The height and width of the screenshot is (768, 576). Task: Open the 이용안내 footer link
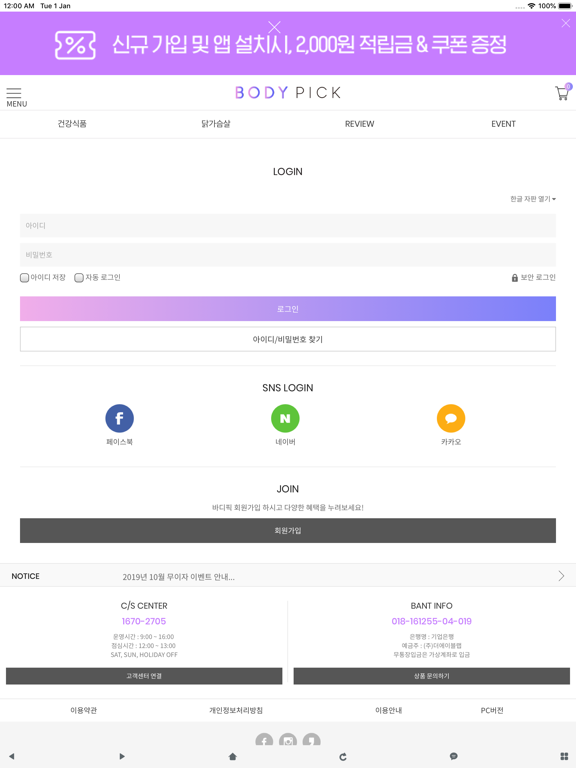pos(388,710)
